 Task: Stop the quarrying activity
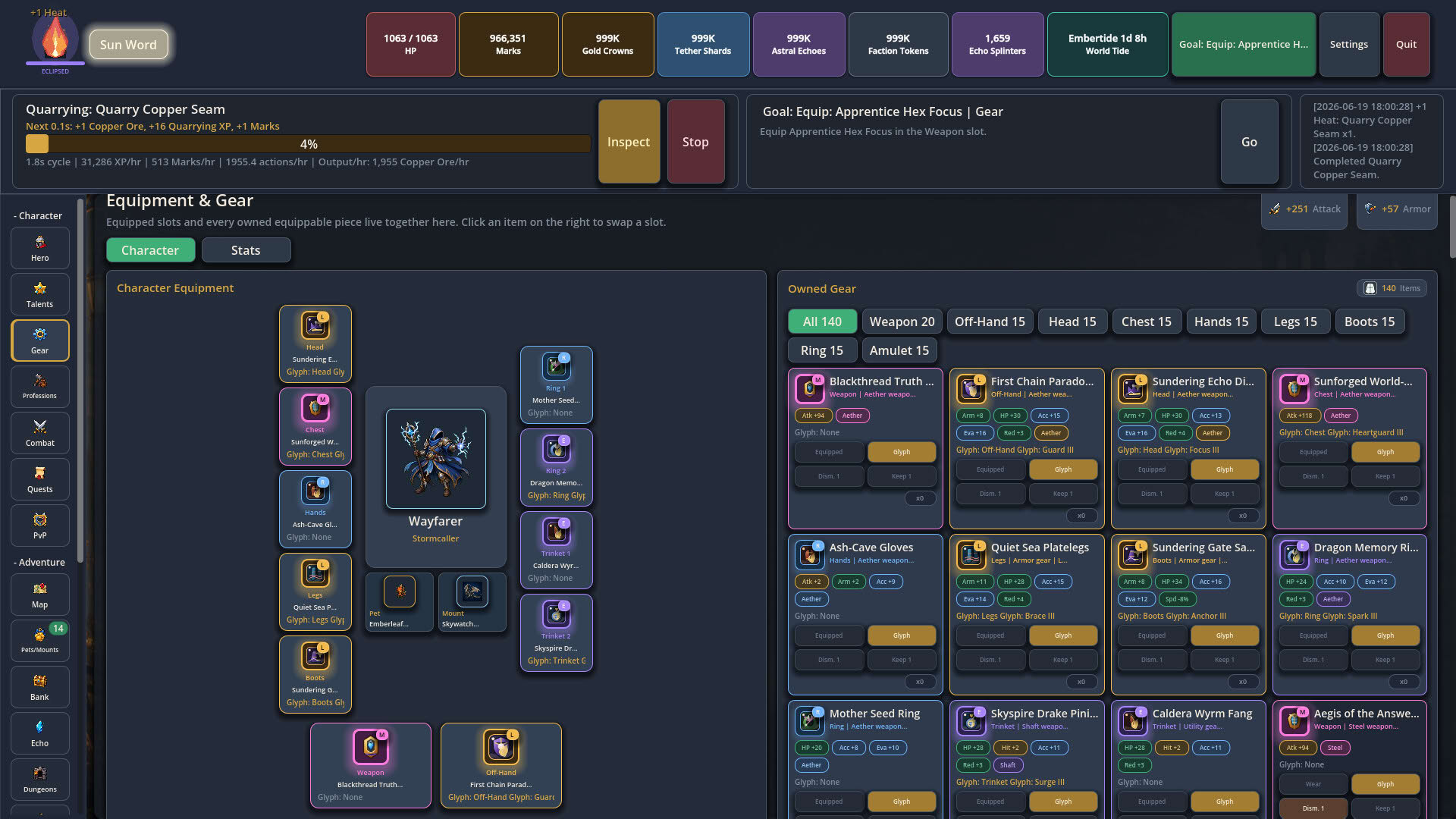pyautogui.click(x=695, y=142)
